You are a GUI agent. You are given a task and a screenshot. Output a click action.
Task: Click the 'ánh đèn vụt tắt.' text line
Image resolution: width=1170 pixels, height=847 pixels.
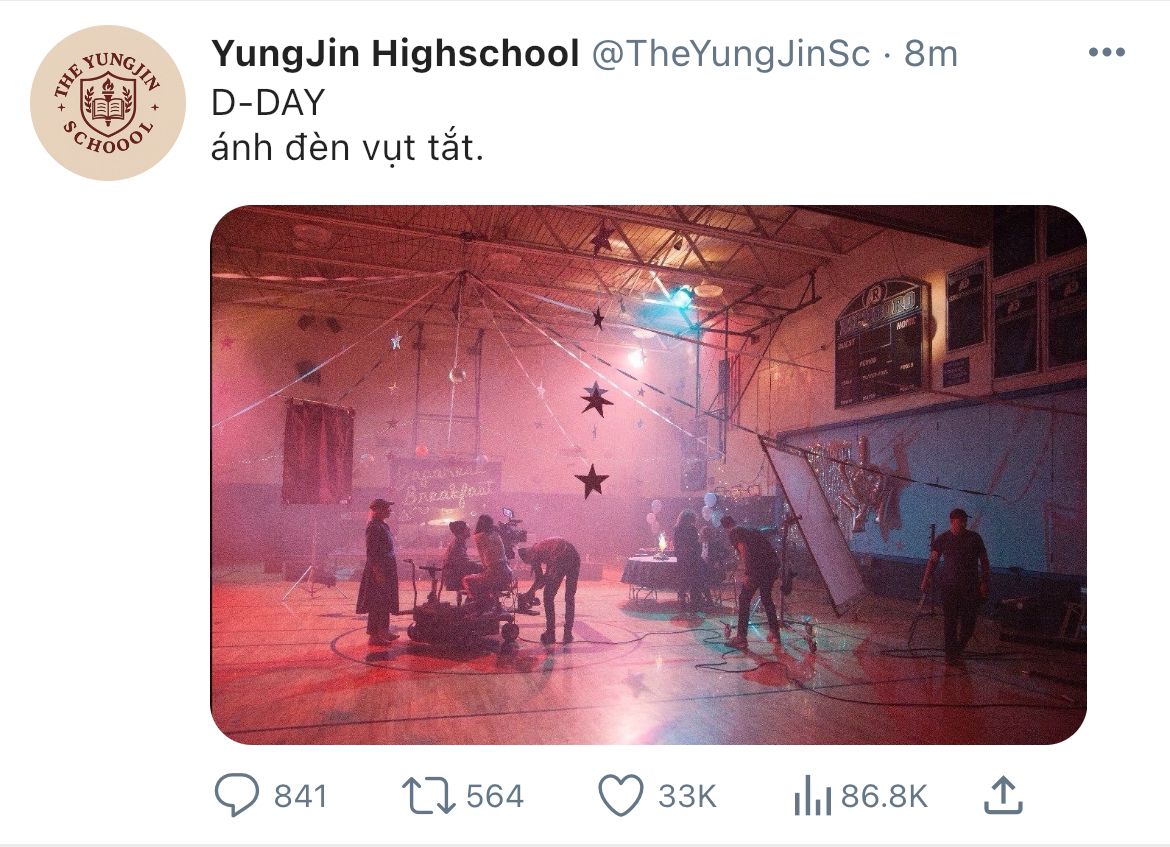pyautogui.click(x=348, y=148)
